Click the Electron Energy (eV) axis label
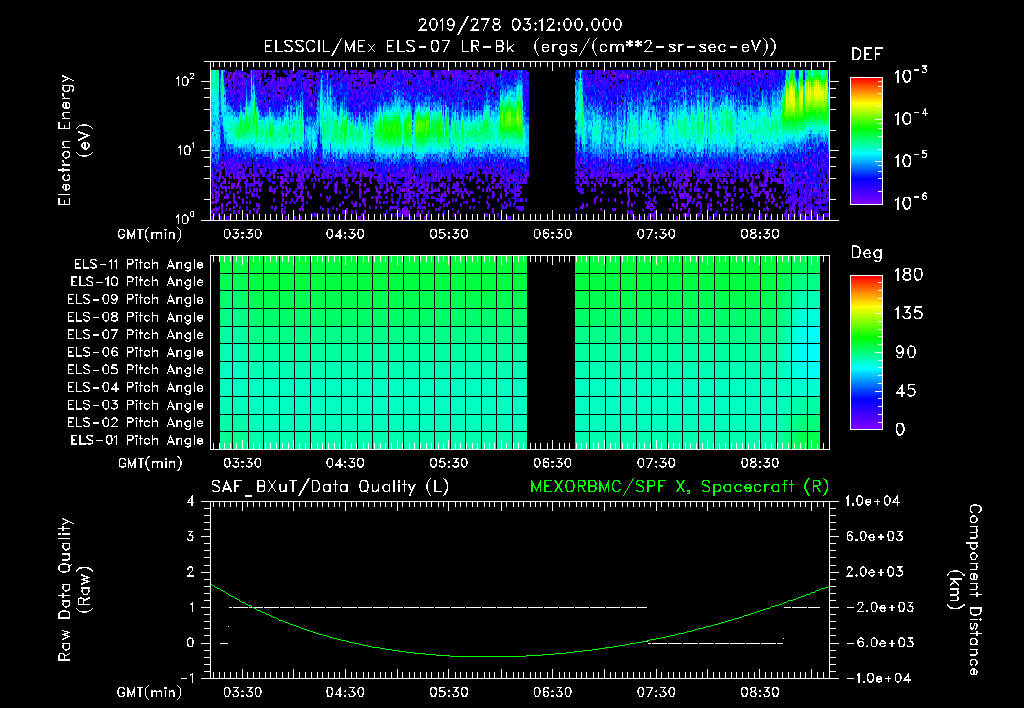This screenshot has height=708, width=1024. pyautogui.click(x=74, y=140)
